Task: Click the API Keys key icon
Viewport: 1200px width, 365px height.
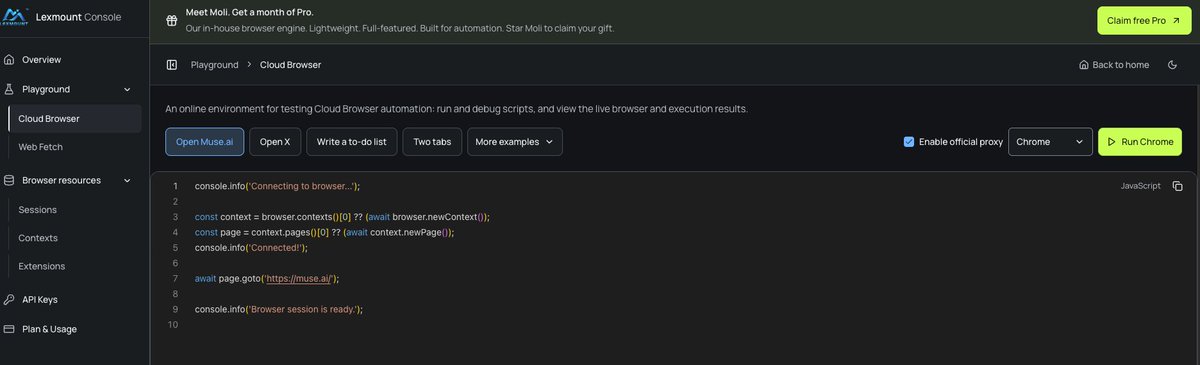Action: 9,299
